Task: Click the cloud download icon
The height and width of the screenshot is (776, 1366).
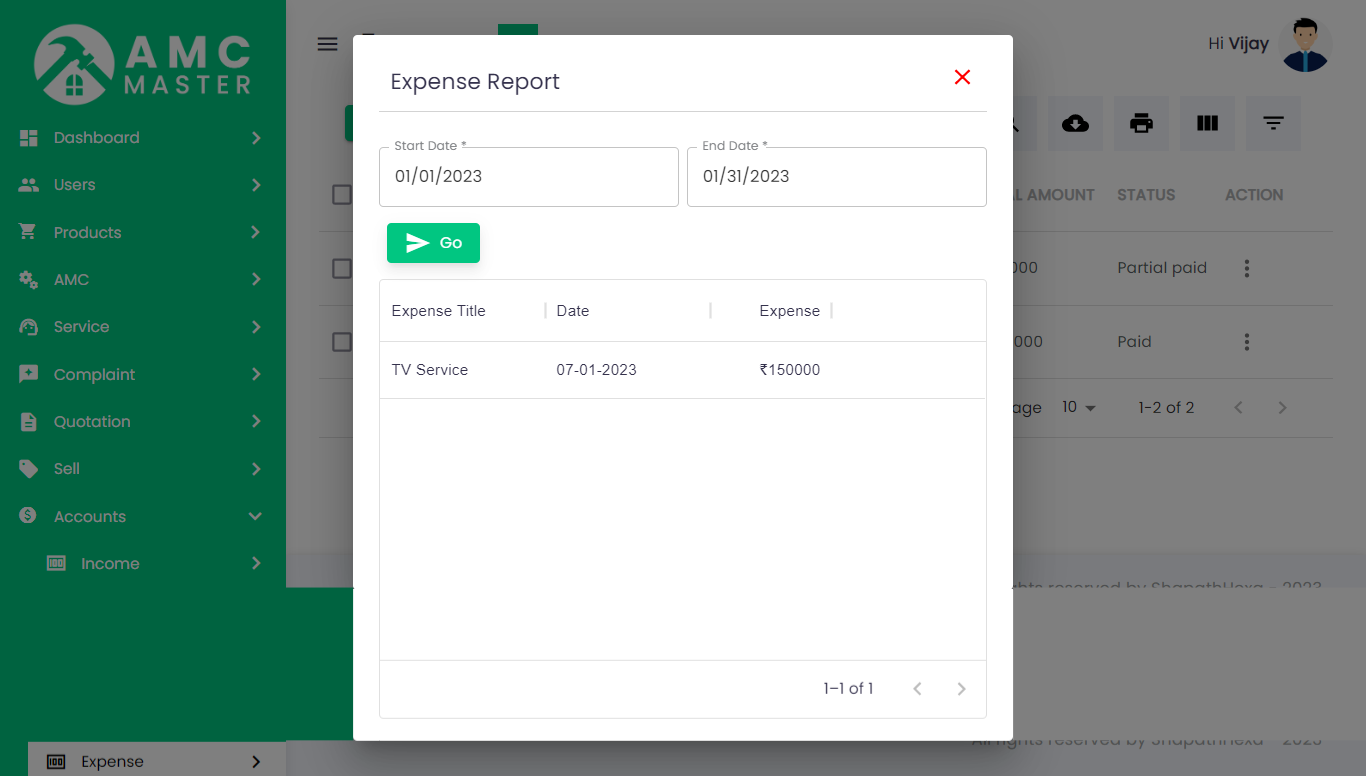Action: point(1075,124)
